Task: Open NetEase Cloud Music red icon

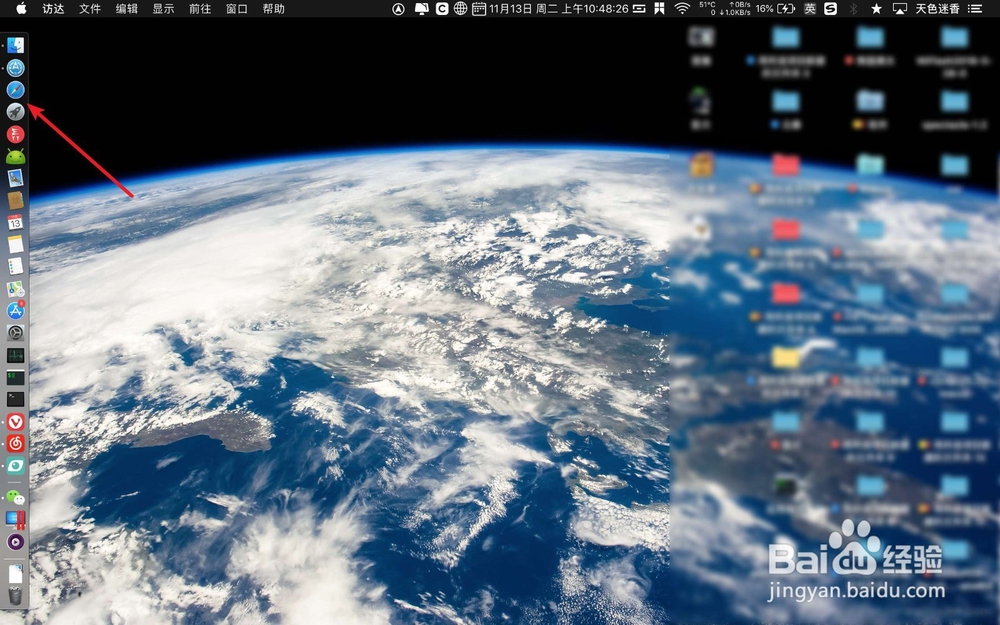Action: [15, 444]
